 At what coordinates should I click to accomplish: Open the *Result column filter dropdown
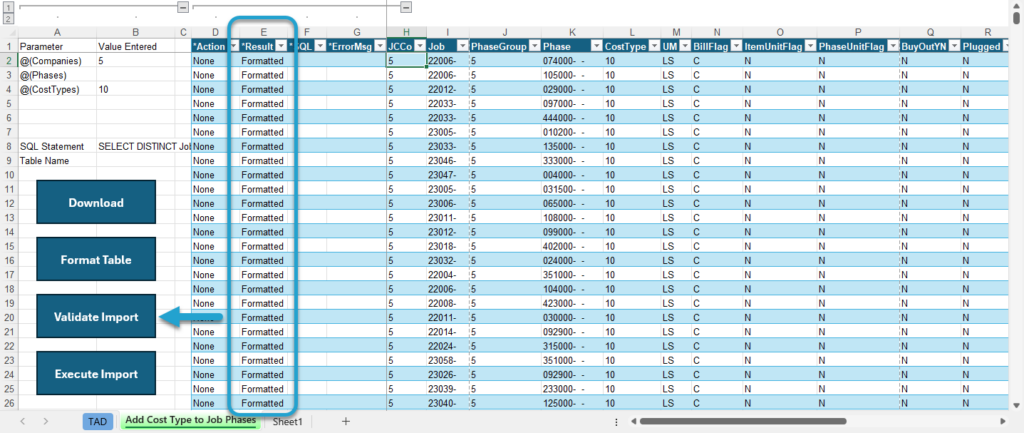point(281,46)
